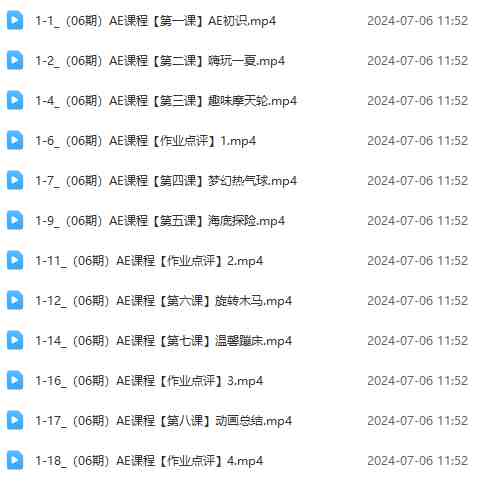Open the file 第四课 梦幻热气球.mp4
The width and height of the screenshot is (500, 483).
coord(166,181)
